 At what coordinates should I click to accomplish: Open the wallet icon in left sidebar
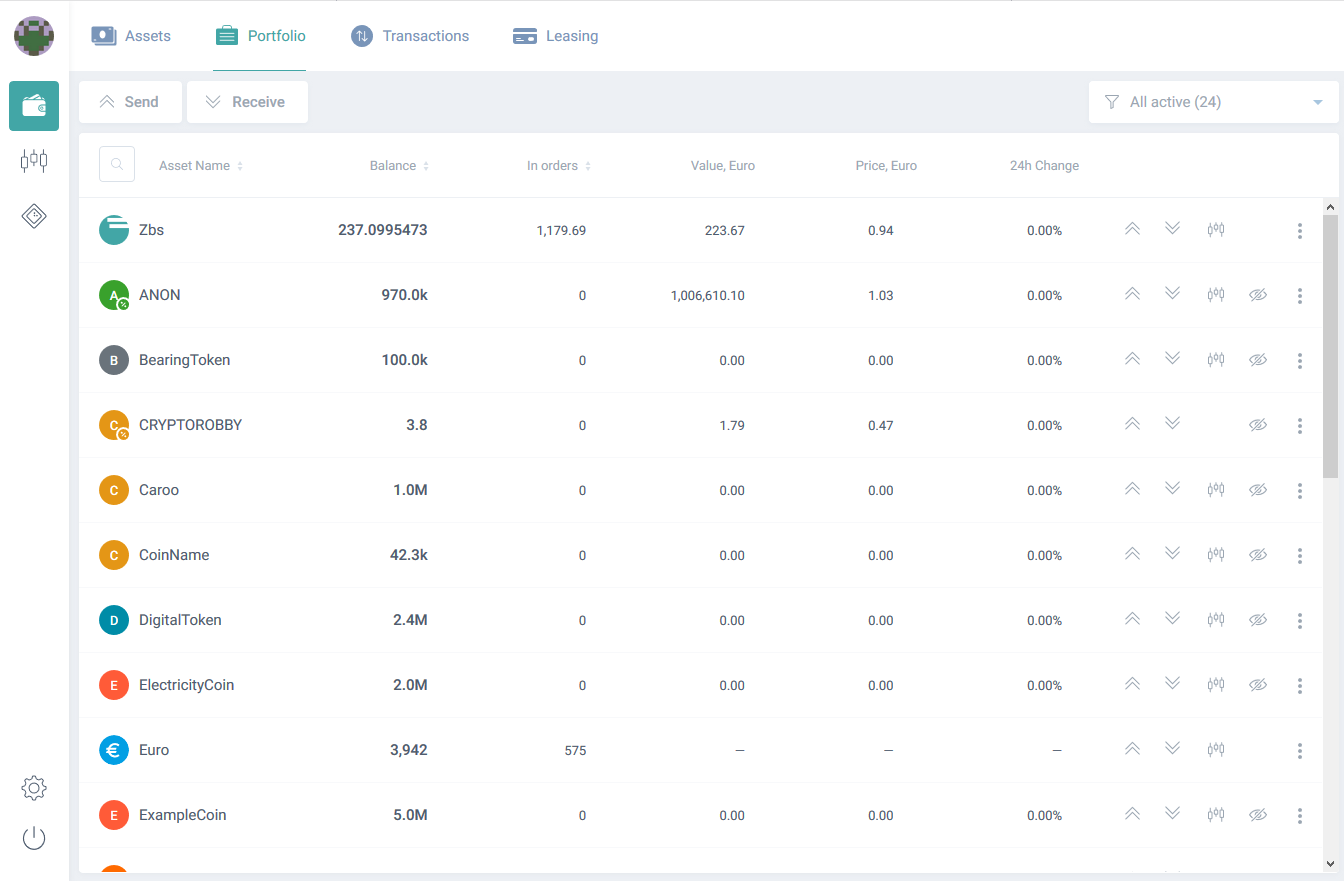tap(34, 106)
